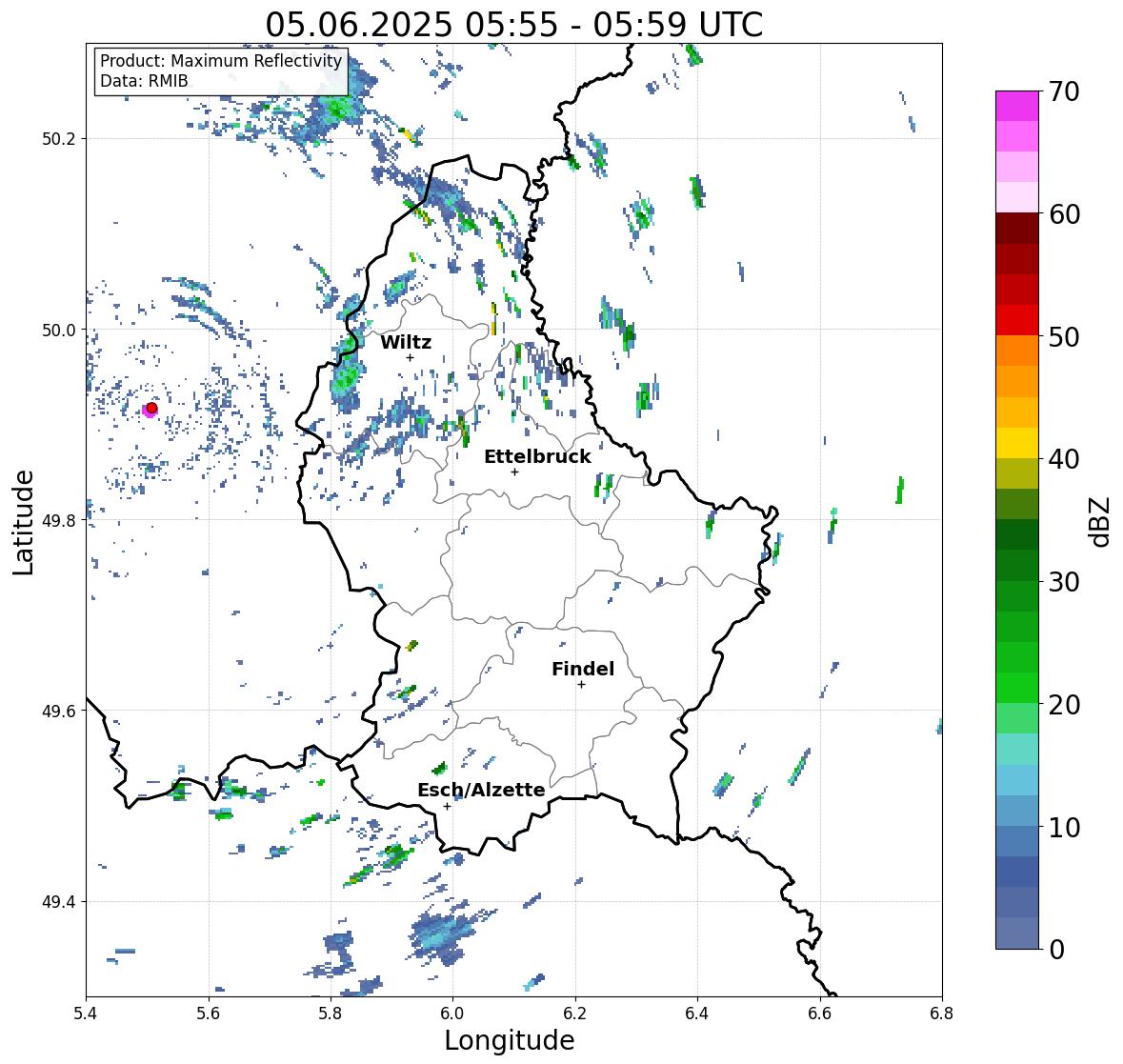Click the longitude tick label 6.4
The width and height of the screenshot is (1123, 1064).
point(697,1014)
